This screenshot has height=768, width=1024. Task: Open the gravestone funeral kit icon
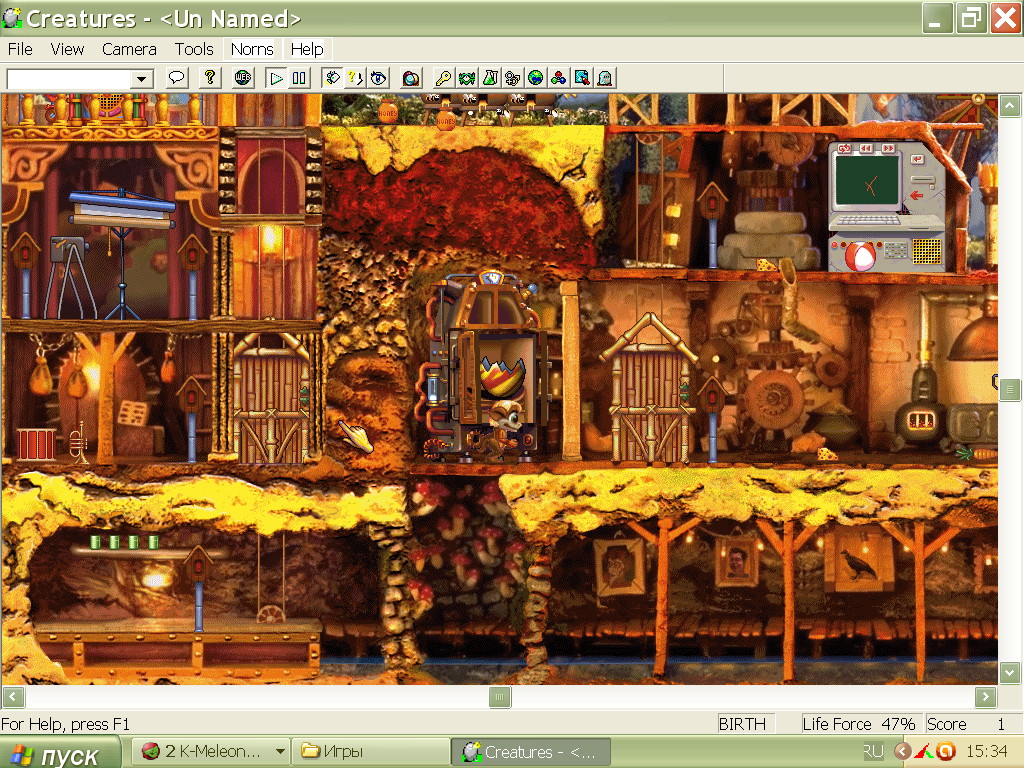coord(605,78)
